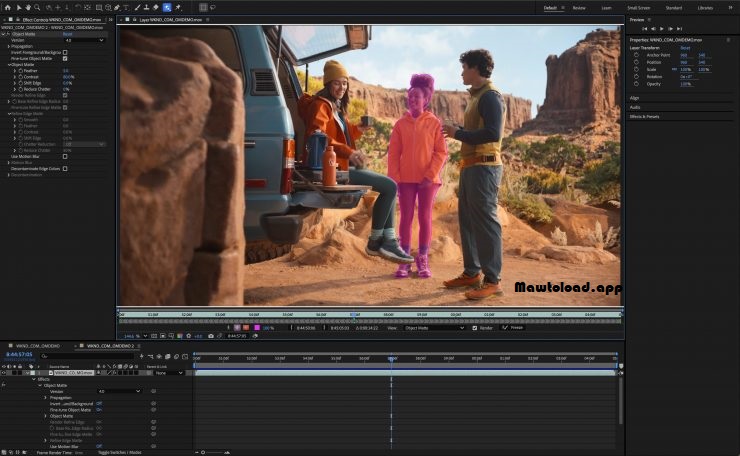Select the Puppet Pin tool
Viewport: 740px width, 456px height.
[178, 8]
